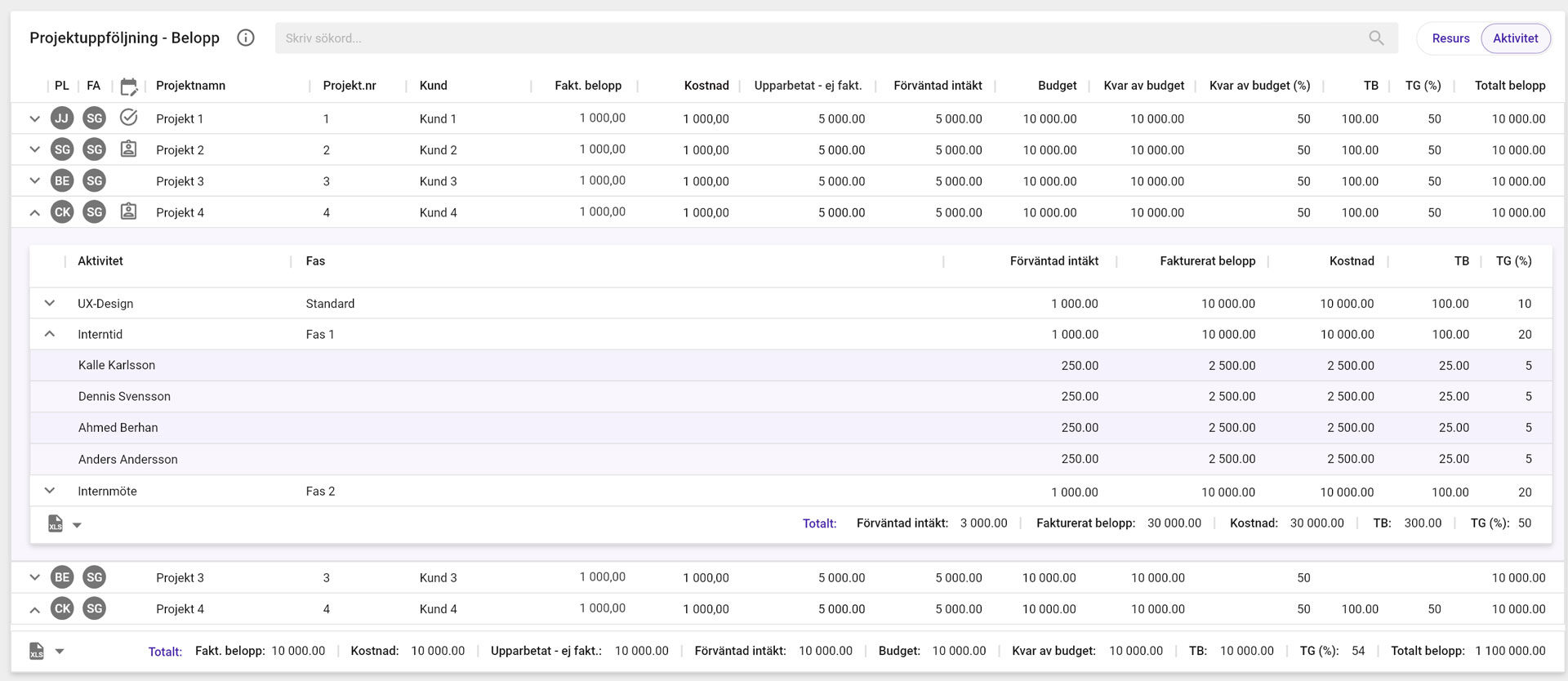Export main table with bottom XLS icon

(x=37, y=651)
